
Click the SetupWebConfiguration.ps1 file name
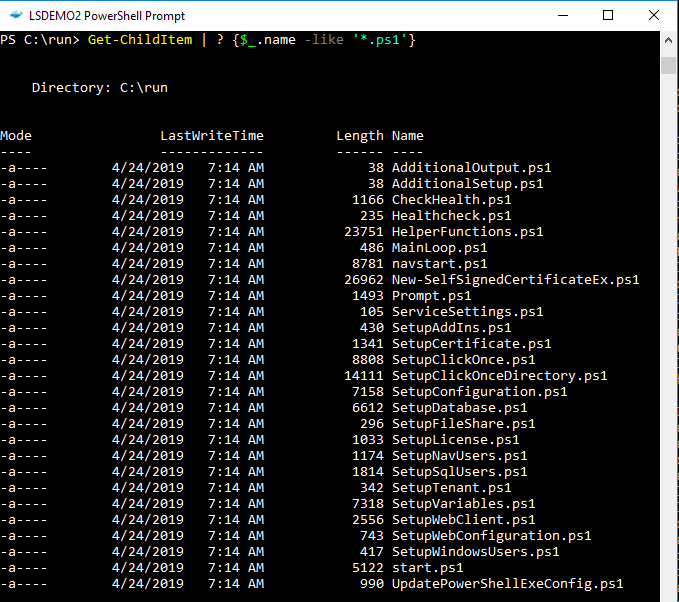point(491,536)
